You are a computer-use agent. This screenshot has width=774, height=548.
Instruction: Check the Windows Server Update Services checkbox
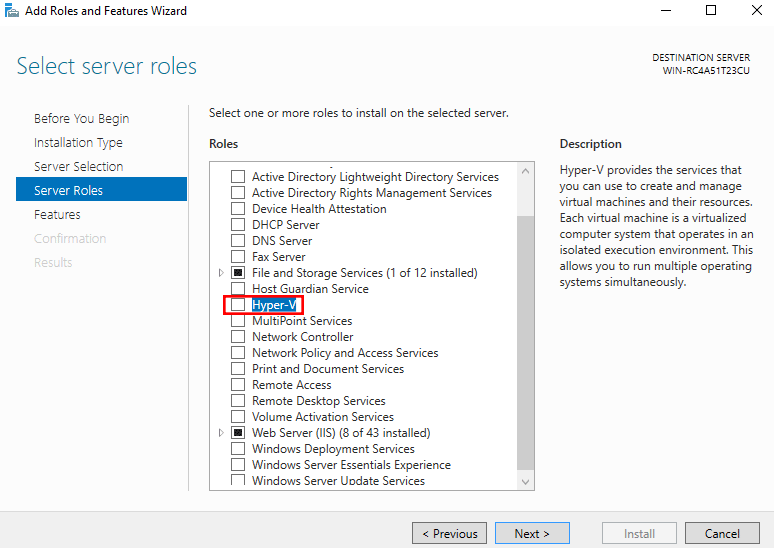pyautogui.click(x=238, y=480)
